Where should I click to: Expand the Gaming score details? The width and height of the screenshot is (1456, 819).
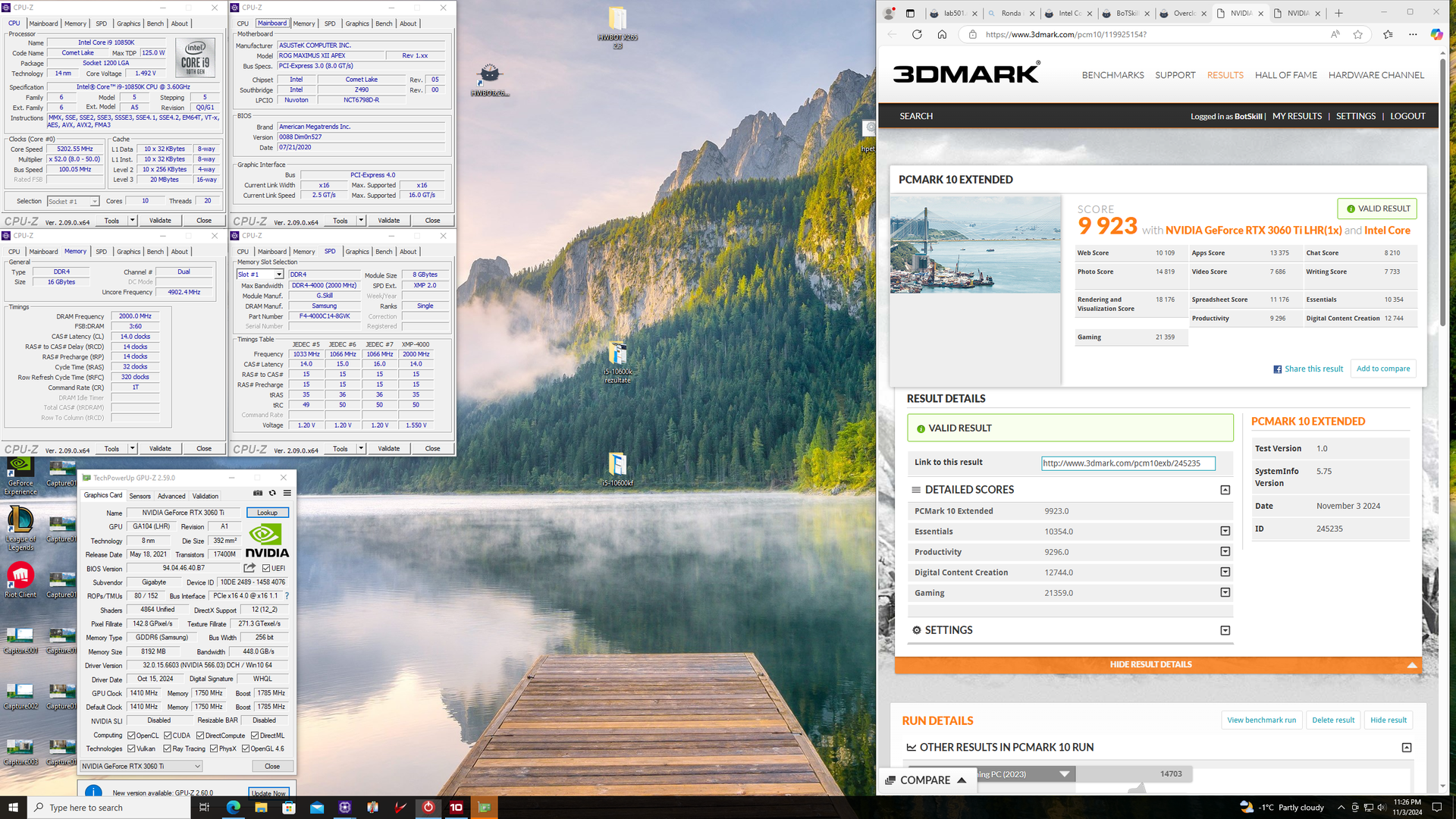click(1225, 593)
